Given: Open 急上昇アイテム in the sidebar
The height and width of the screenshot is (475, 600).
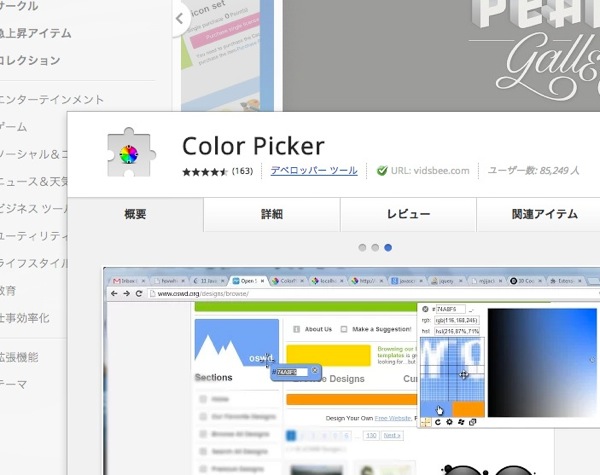Looking at the screenshot, I should 35,33.
